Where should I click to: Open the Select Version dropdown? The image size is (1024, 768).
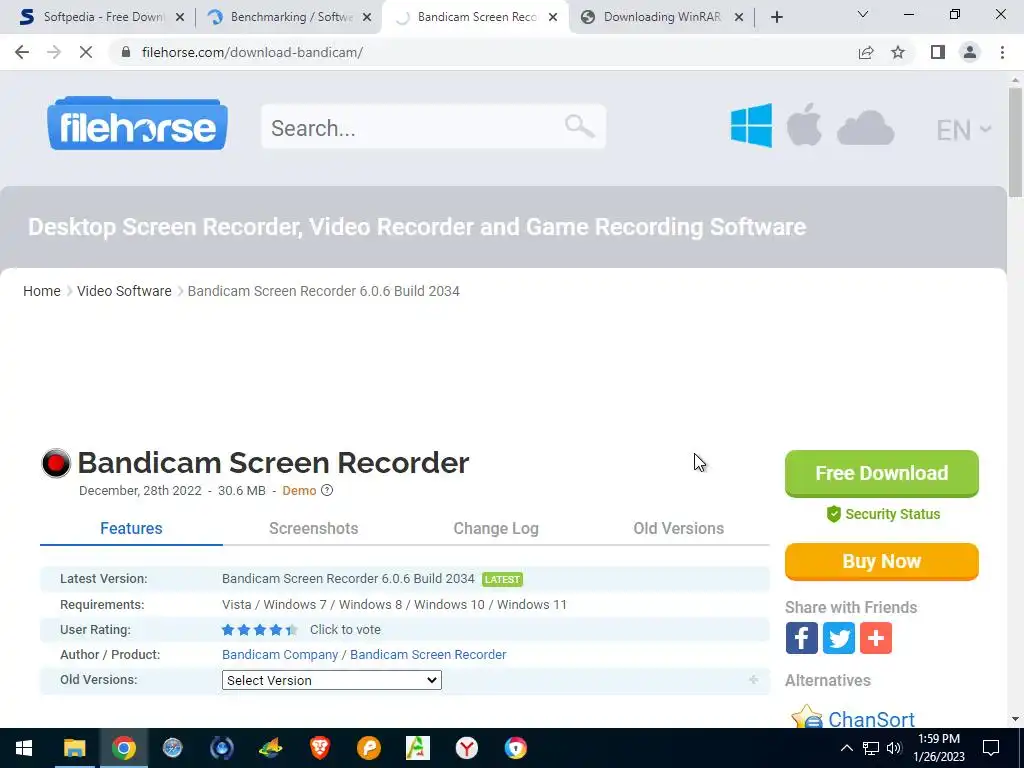click(332, 680)
